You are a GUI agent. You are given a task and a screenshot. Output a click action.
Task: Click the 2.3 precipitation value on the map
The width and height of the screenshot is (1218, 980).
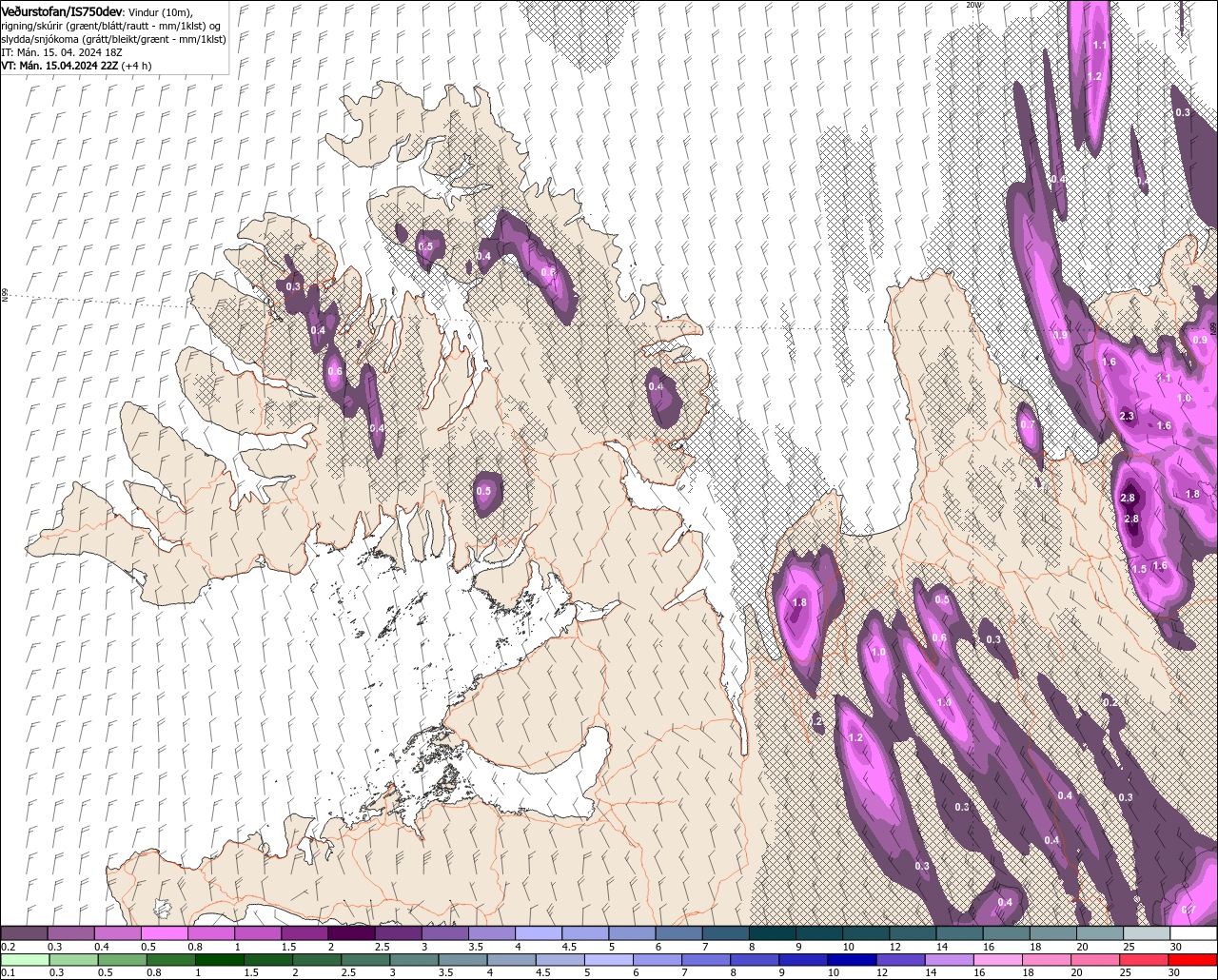tap(1128, 416)
